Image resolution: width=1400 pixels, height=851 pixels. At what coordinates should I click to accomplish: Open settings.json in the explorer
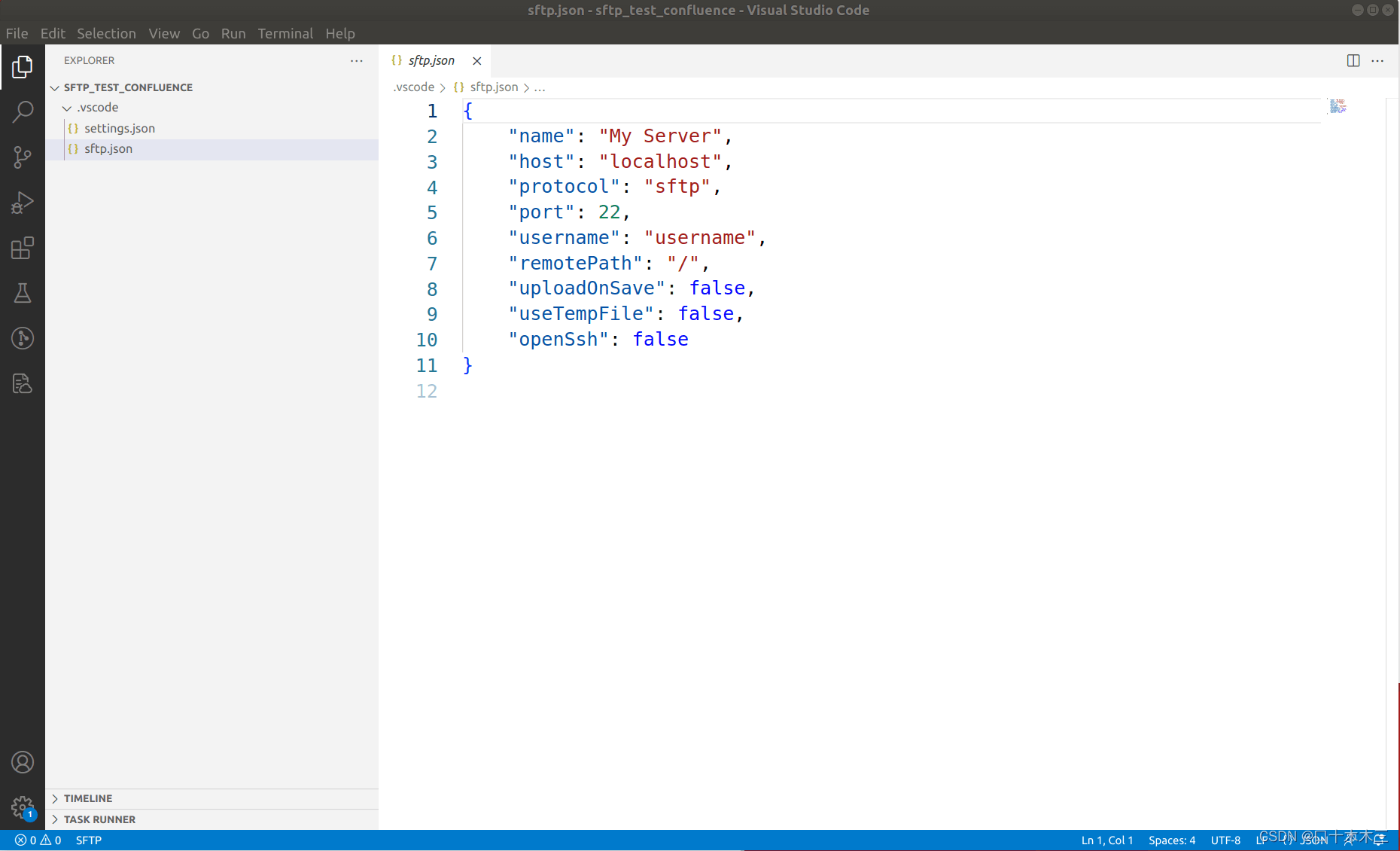click(x=119, y=129)
